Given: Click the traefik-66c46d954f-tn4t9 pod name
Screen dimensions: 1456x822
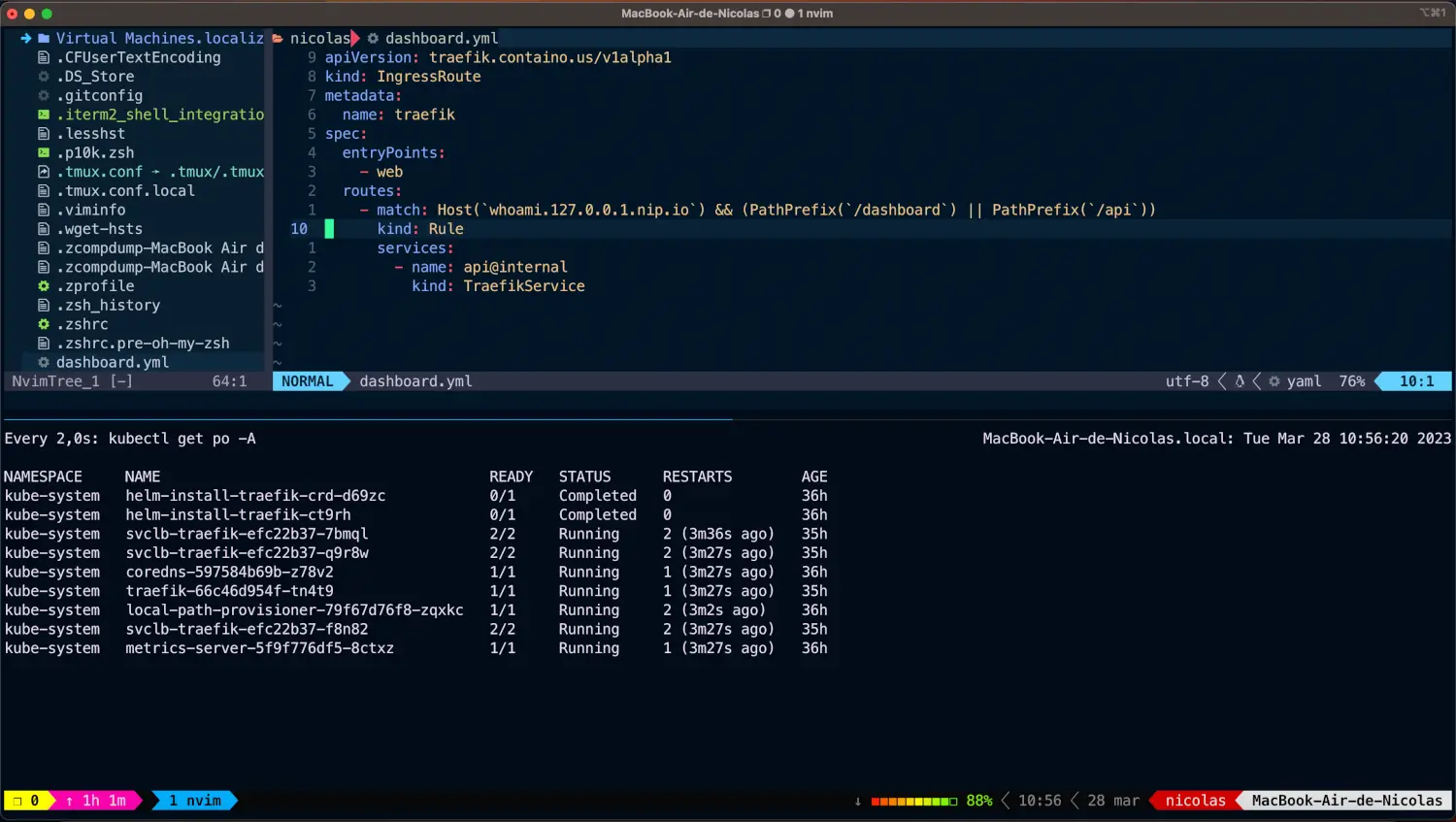Looking at the screenshot, I should coord(229,591).
